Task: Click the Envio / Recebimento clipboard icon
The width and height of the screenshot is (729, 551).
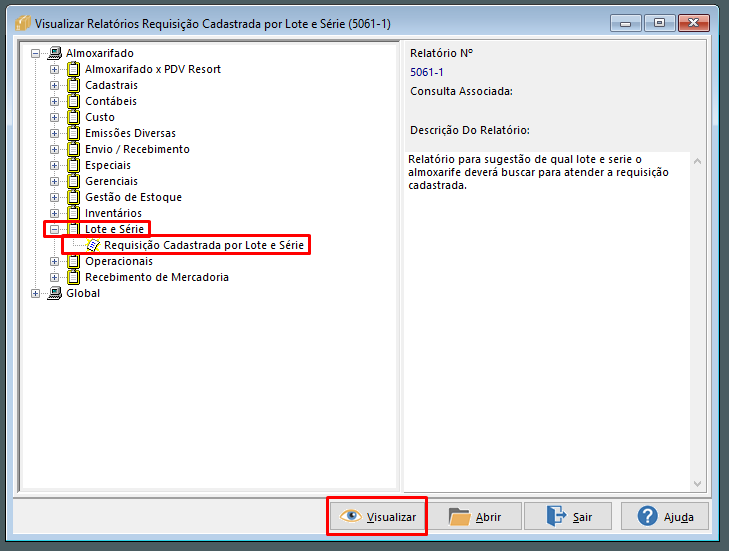Action: pos(73,149)
